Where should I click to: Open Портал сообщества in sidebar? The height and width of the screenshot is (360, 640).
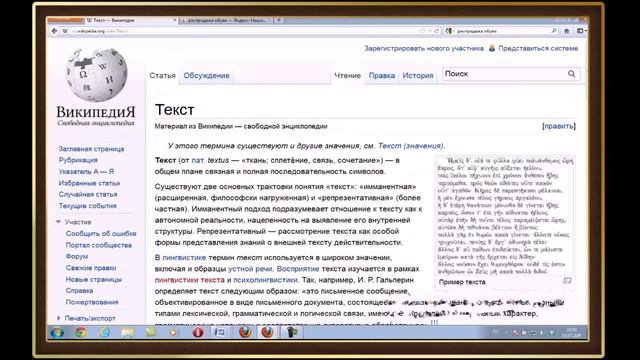pos(99,245)
